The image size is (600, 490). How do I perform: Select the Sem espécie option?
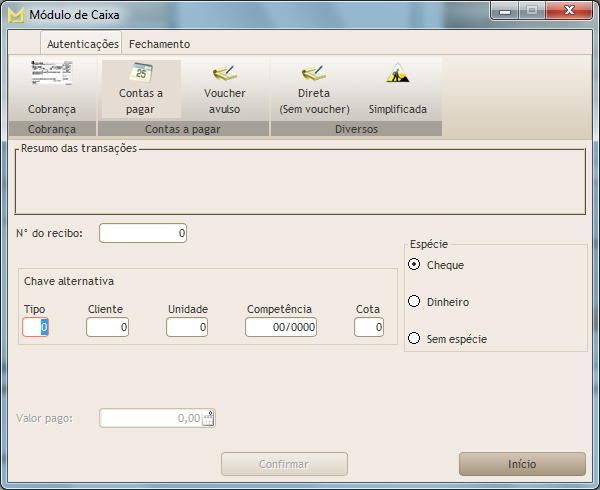414,339
